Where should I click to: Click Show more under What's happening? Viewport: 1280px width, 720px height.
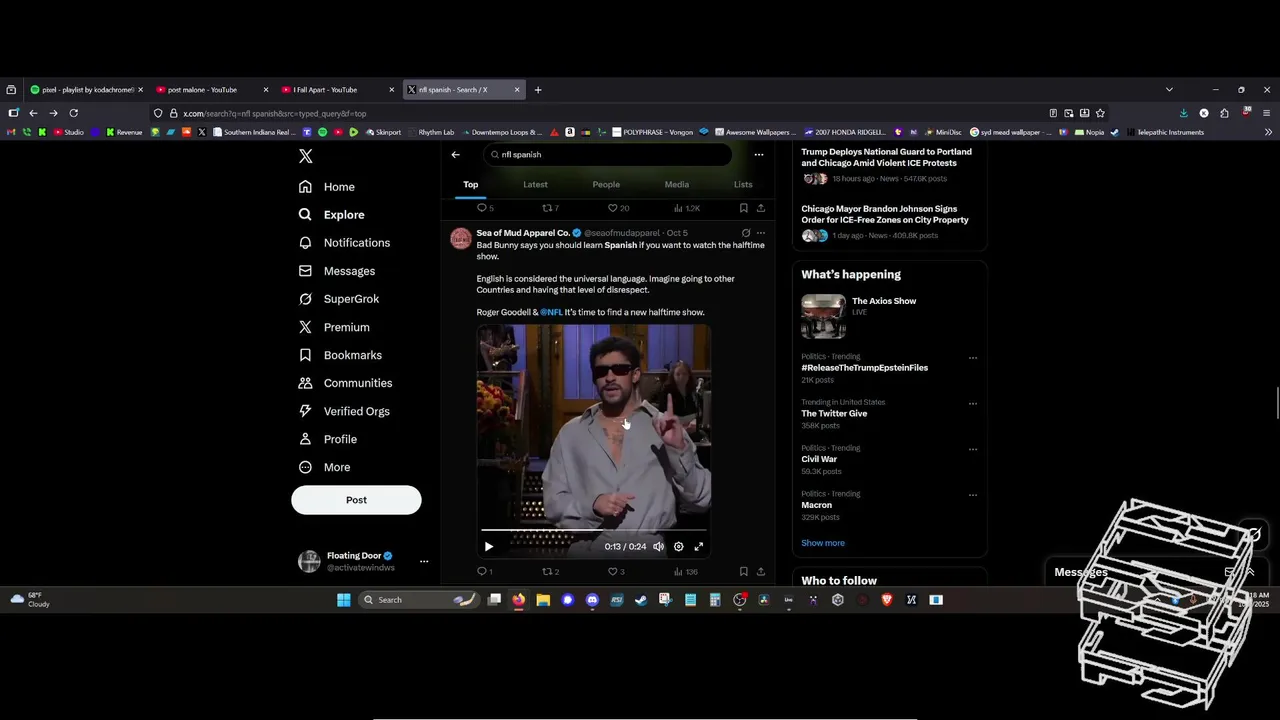823,543
